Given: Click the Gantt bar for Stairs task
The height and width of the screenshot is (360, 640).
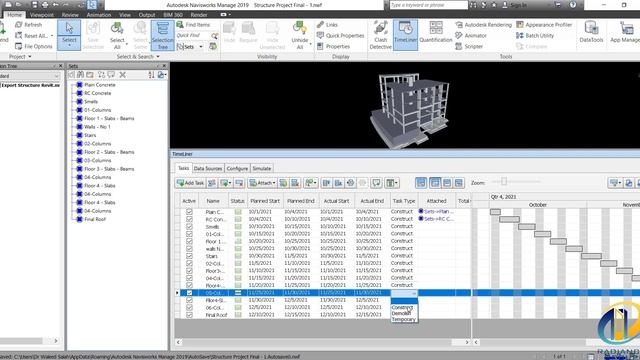Looking at the screenshot, I should click(591, 256).
